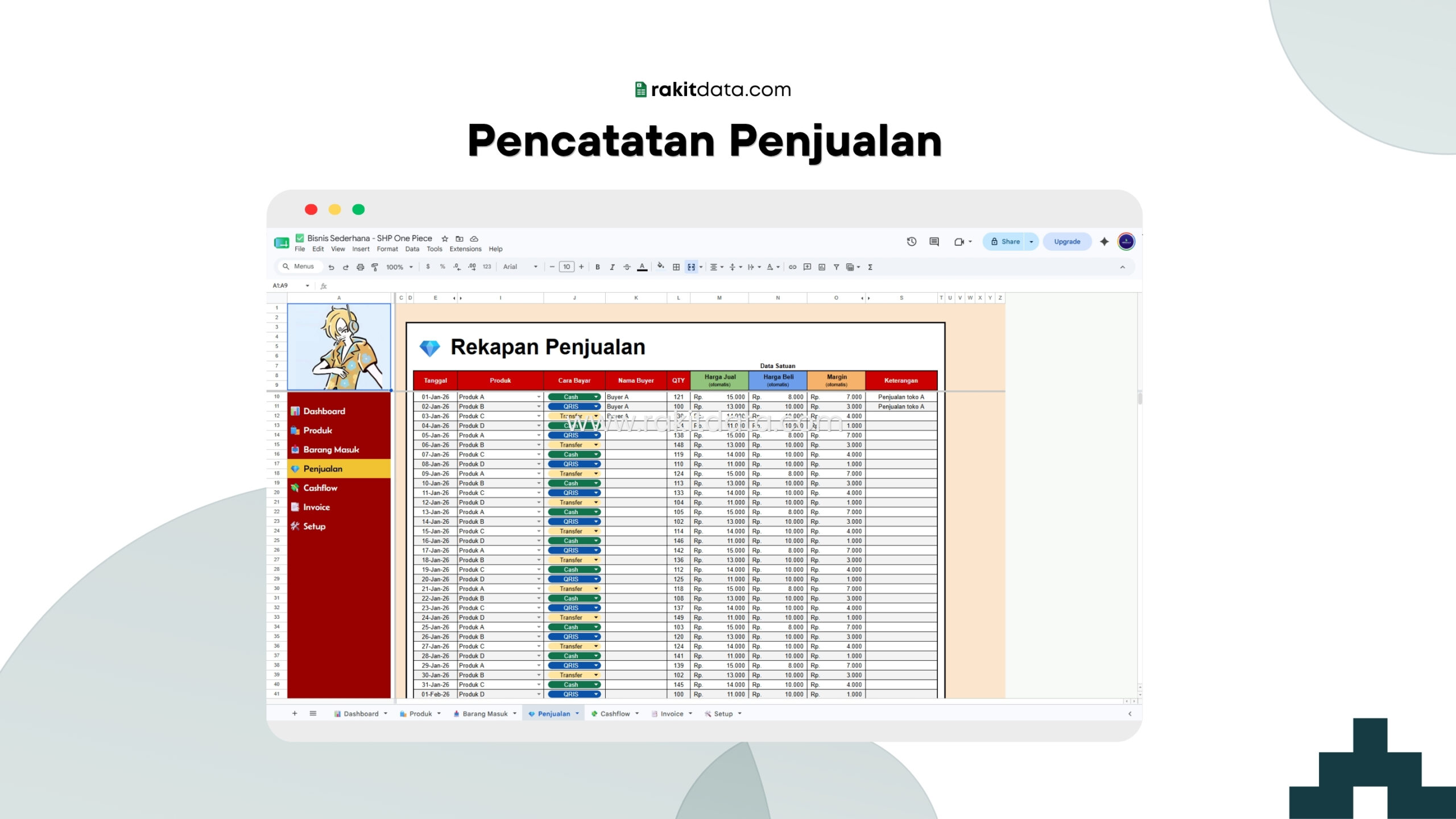
Task: Start a Meet call camera icon
Action: point(959,242)
